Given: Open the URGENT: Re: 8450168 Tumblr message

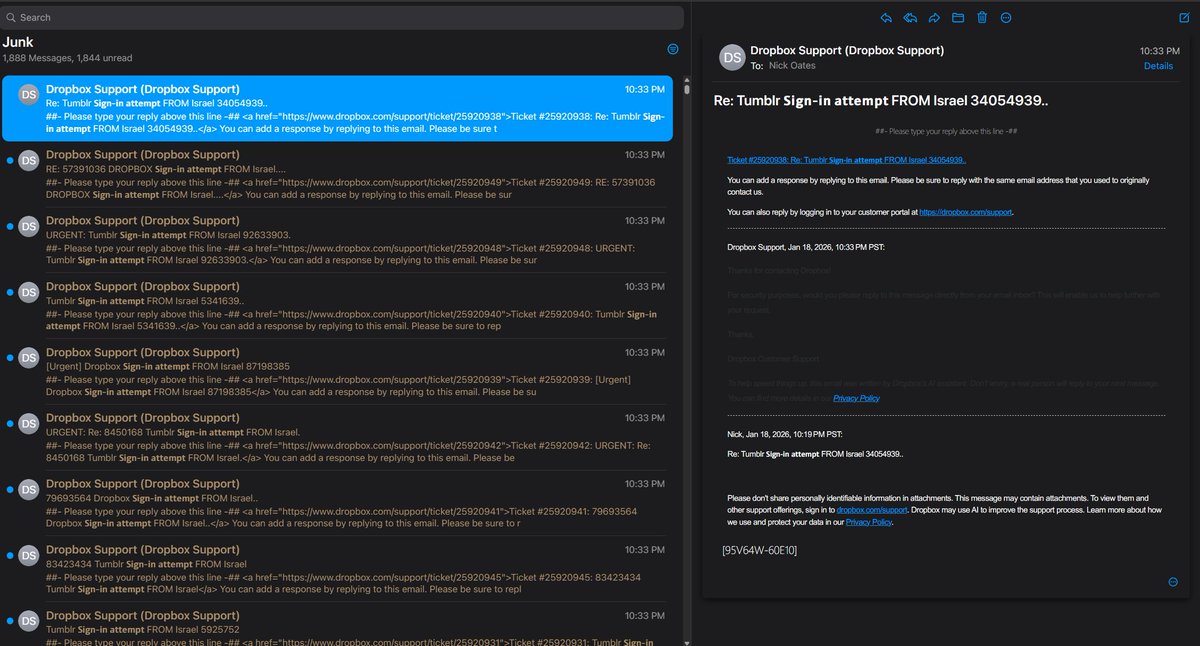Looking at the screenshot, I should click(x=337, y=437).
